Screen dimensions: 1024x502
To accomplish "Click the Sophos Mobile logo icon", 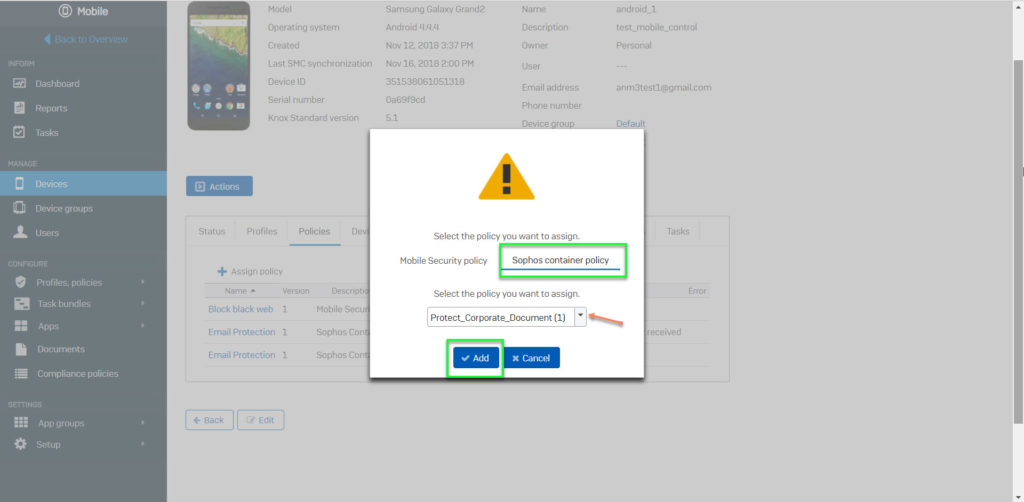I will [65, 11].
